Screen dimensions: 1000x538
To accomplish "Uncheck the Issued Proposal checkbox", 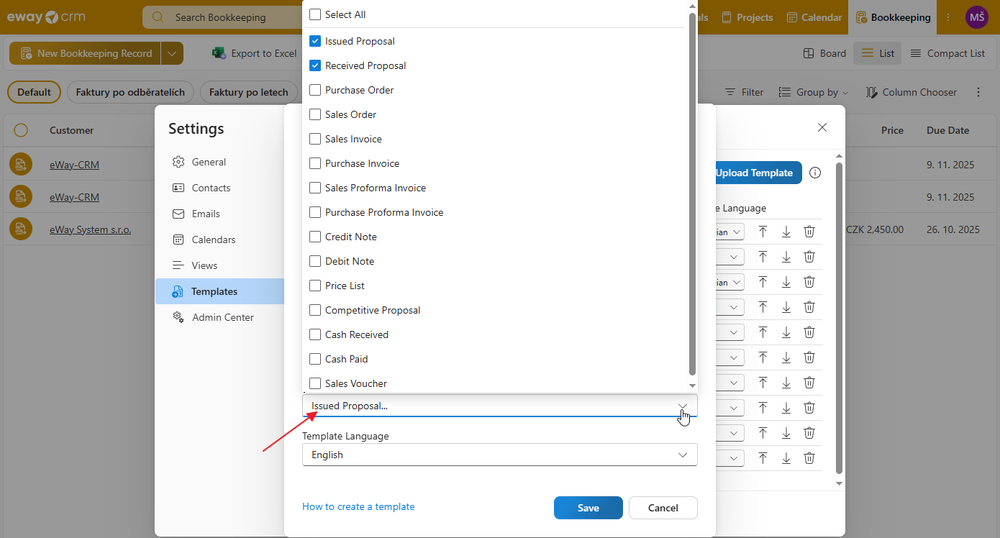I will [316, 41].
